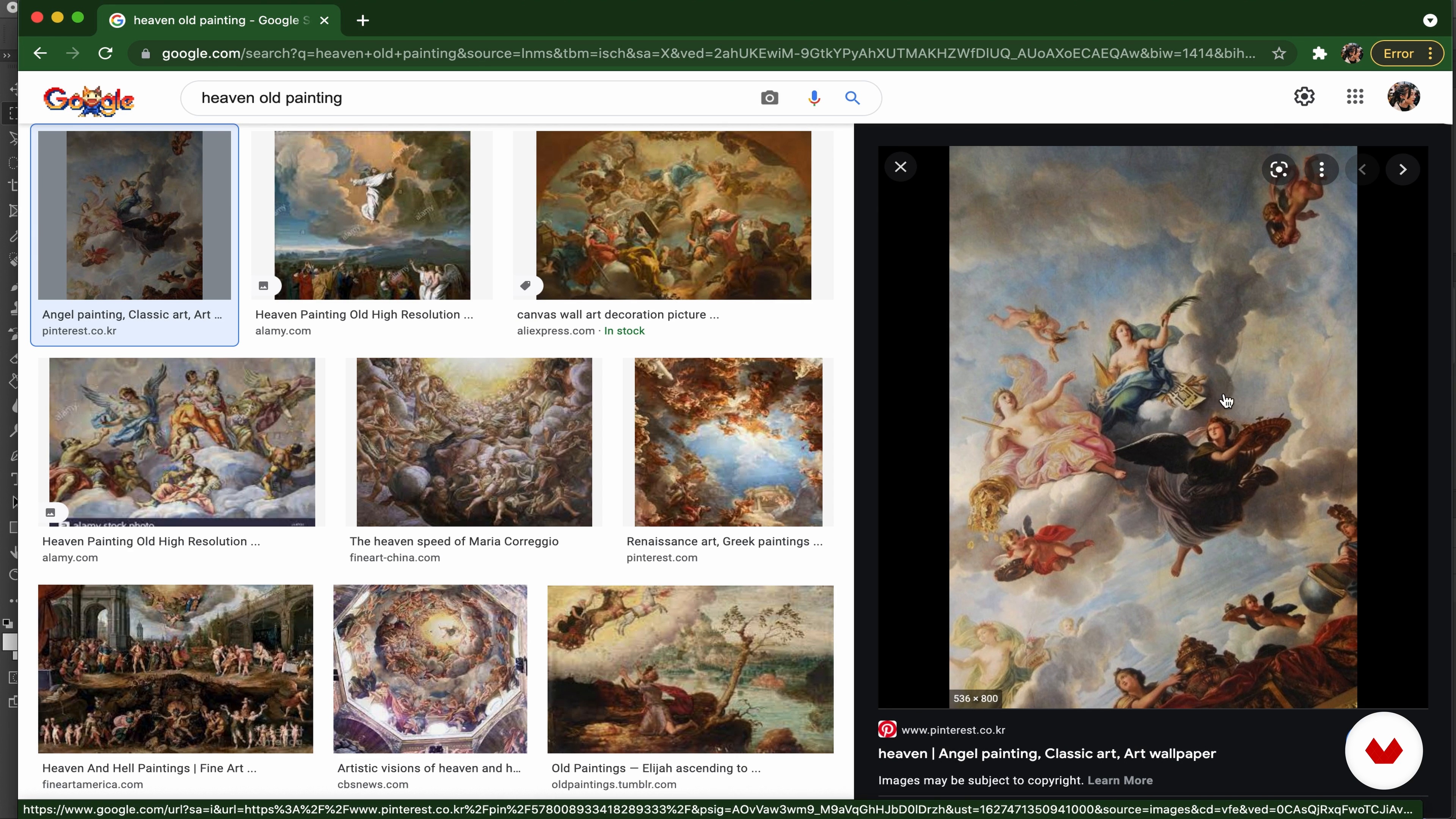Click the product tag badge on canvas image

tap(526, 286)
